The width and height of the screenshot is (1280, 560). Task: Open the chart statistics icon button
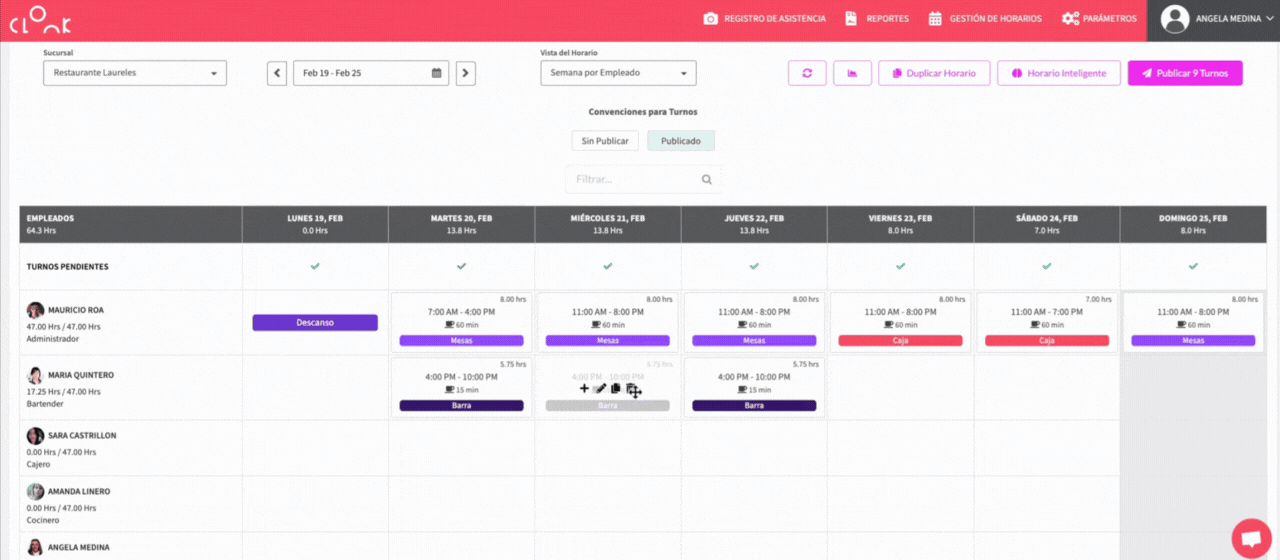[x=852, y=73]
